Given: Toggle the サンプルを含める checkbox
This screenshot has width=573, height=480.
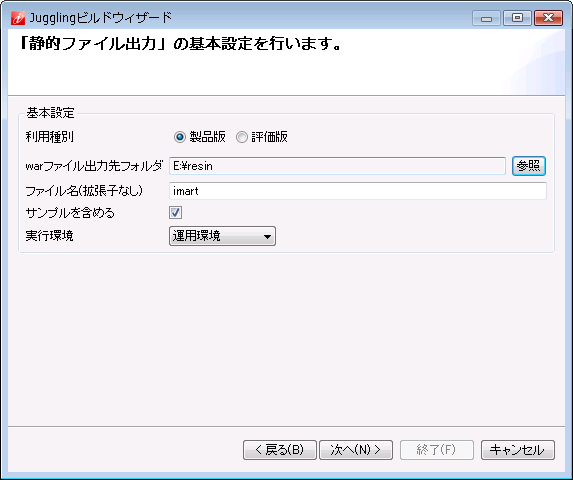Looking at the screenshot, I should pyautogui.click(x=175, y=213).
